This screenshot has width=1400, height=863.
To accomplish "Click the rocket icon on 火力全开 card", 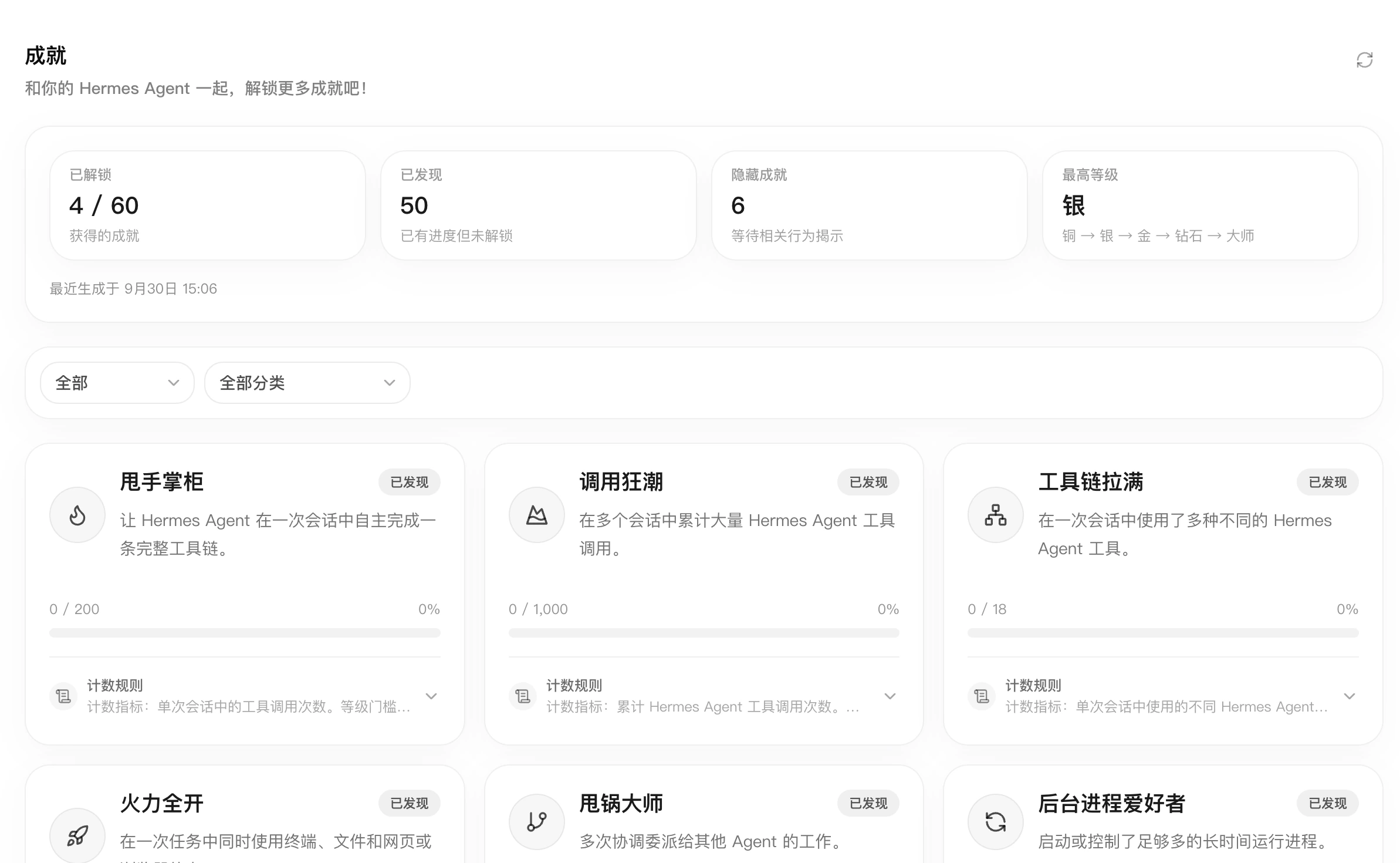I will coord(77,835).
